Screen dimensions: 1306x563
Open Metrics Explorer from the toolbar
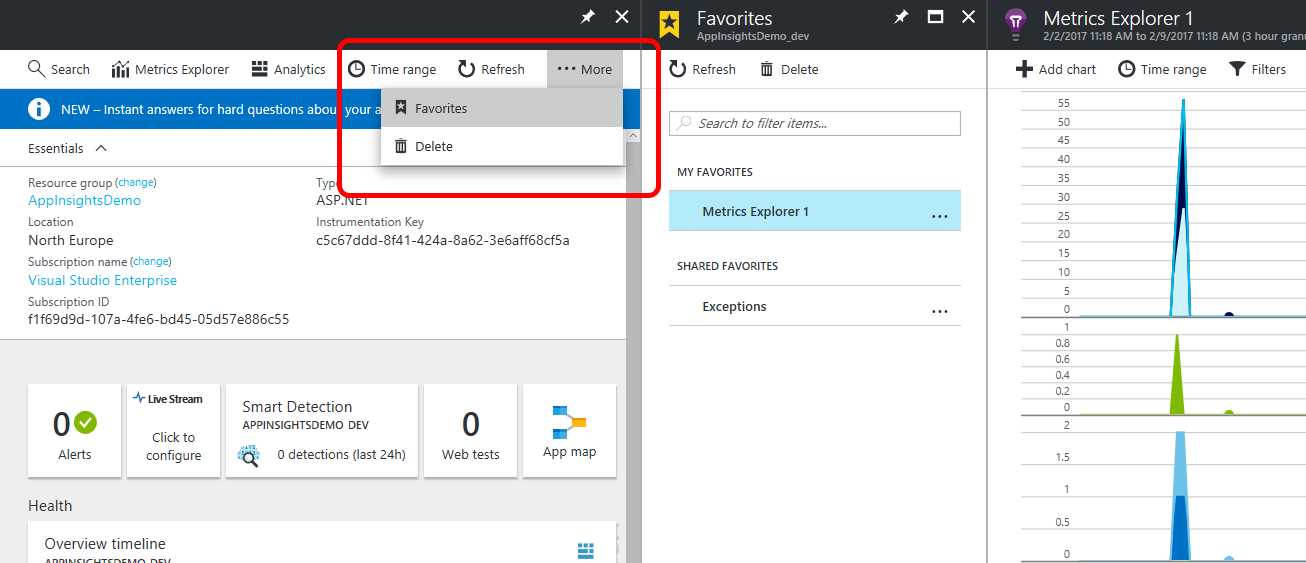[171, 69]
